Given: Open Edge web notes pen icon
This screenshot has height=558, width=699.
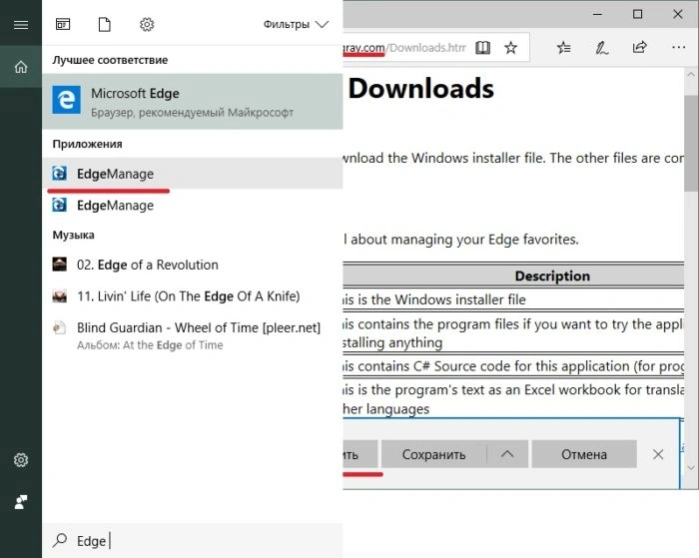Looking at the screenshot, I should coord(602,47).
